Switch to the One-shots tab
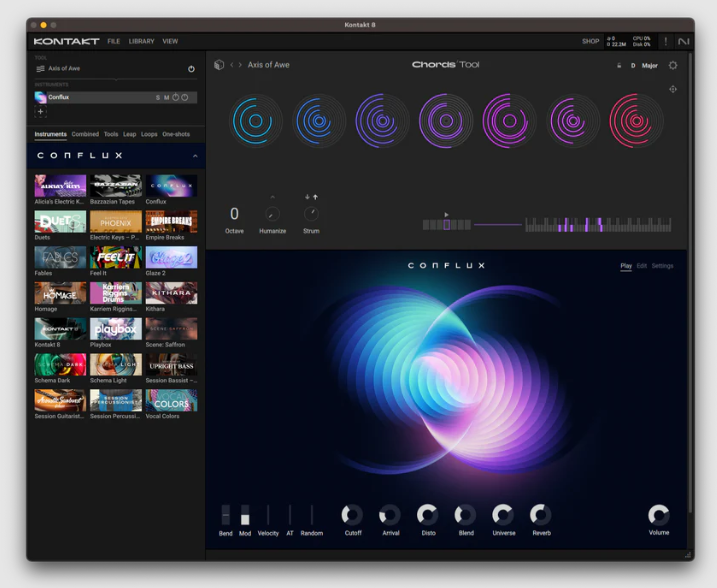Viewport: 717px width, 588px height. [176, 134]
